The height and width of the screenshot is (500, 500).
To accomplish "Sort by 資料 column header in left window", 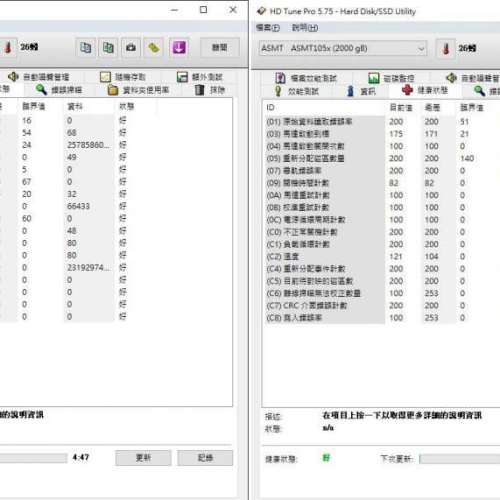I will pyautogui.click(x=75, y=106).
